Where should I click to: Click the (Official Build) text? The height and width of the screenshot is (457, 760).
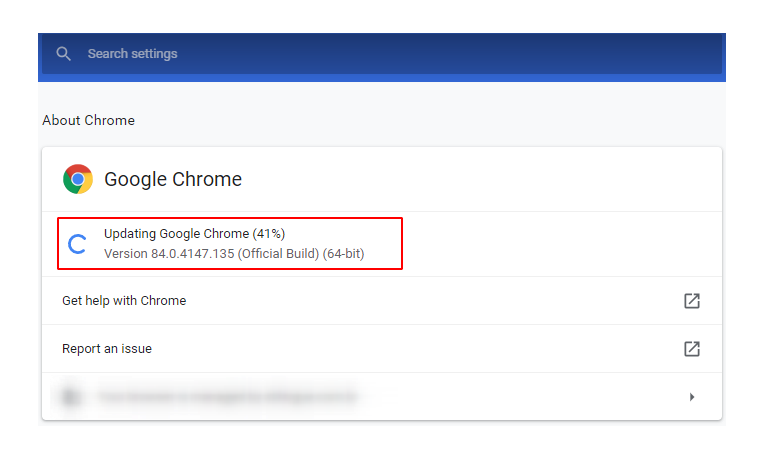point(279,254)
